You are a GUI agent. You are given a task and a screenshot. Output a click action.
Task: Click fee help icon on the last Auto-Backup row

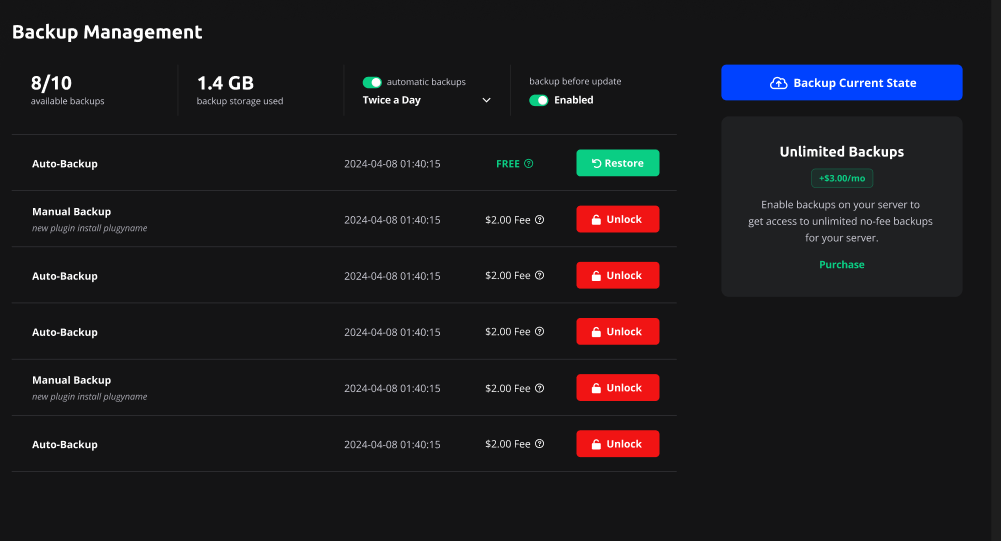click(x=540, y=444)
